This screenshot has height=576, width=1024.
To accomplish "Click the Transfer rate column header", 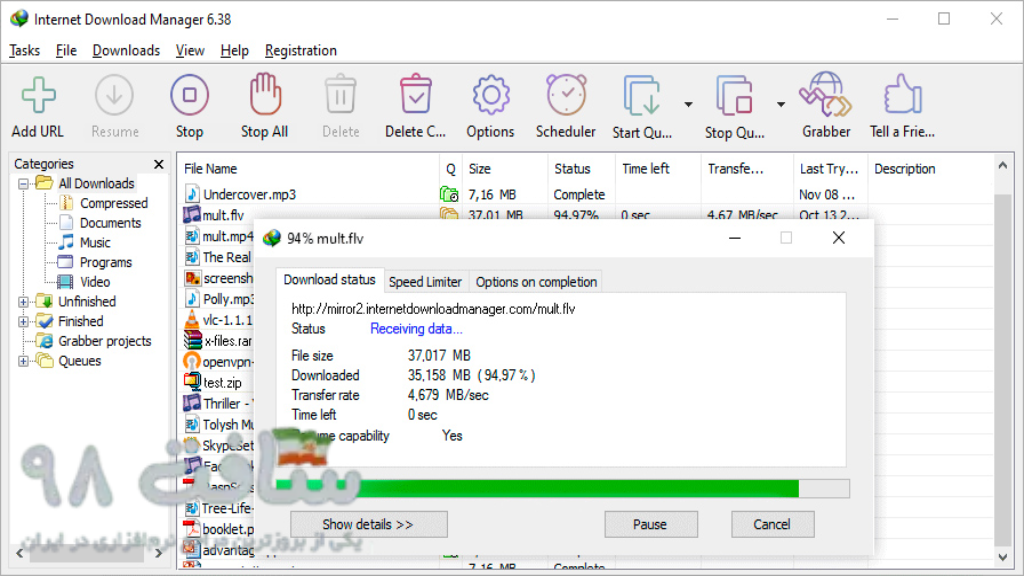I will [x=747, y=168].
